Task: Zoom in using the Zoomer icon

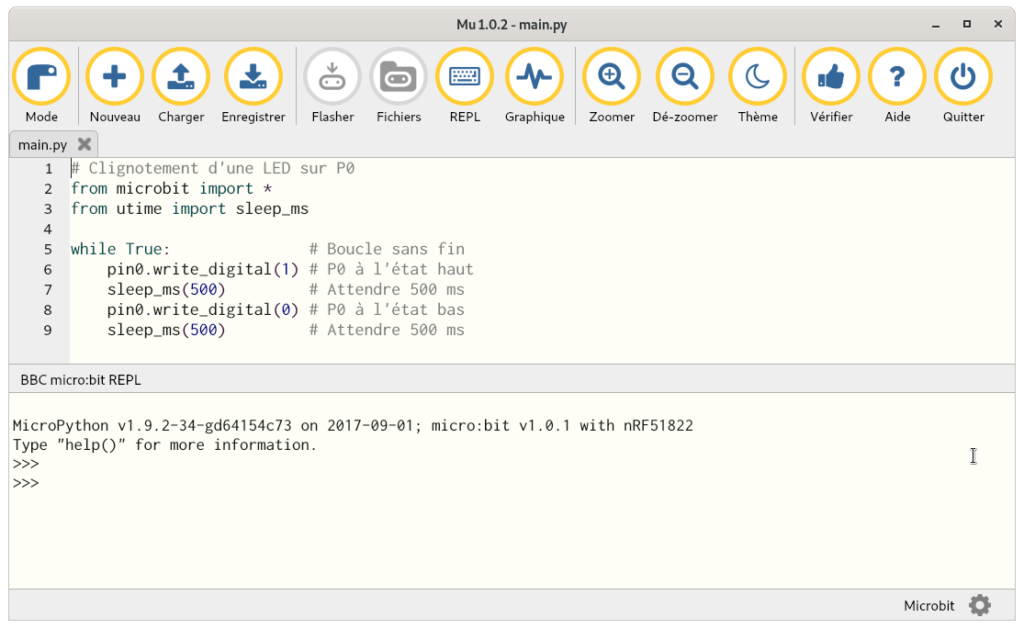Action: [x=610, y=76]
